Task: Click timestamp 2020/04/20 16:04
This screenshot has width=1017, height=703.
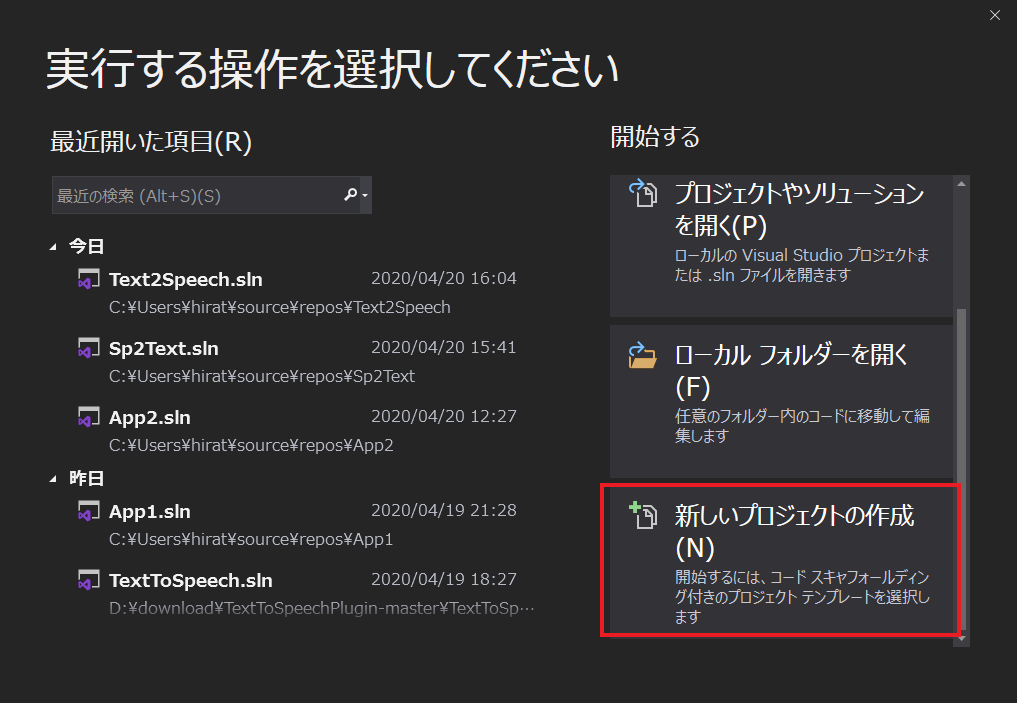Action: tap(444, 278)
